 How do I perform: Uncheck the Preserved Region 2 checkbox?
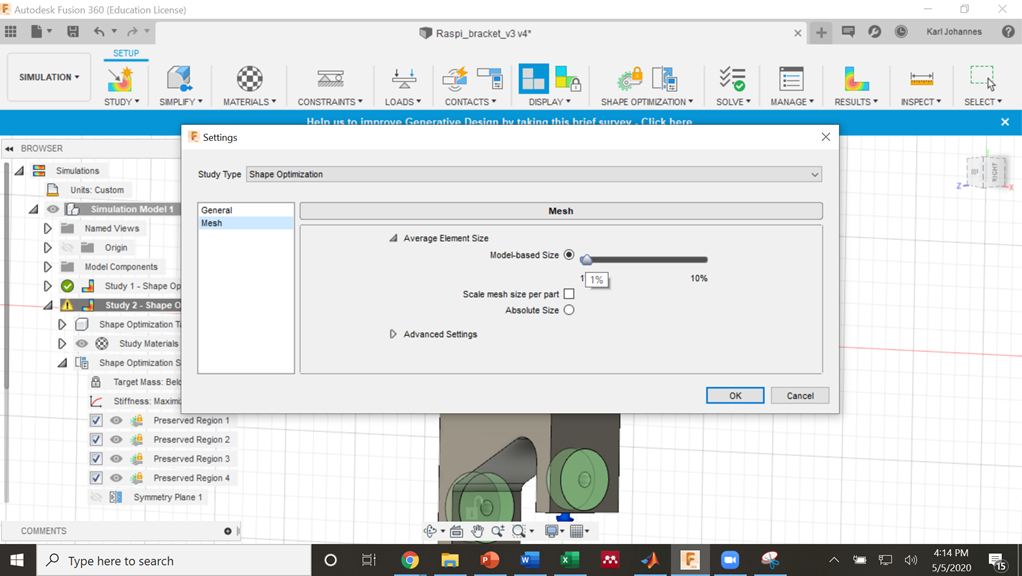pos(96,440)
